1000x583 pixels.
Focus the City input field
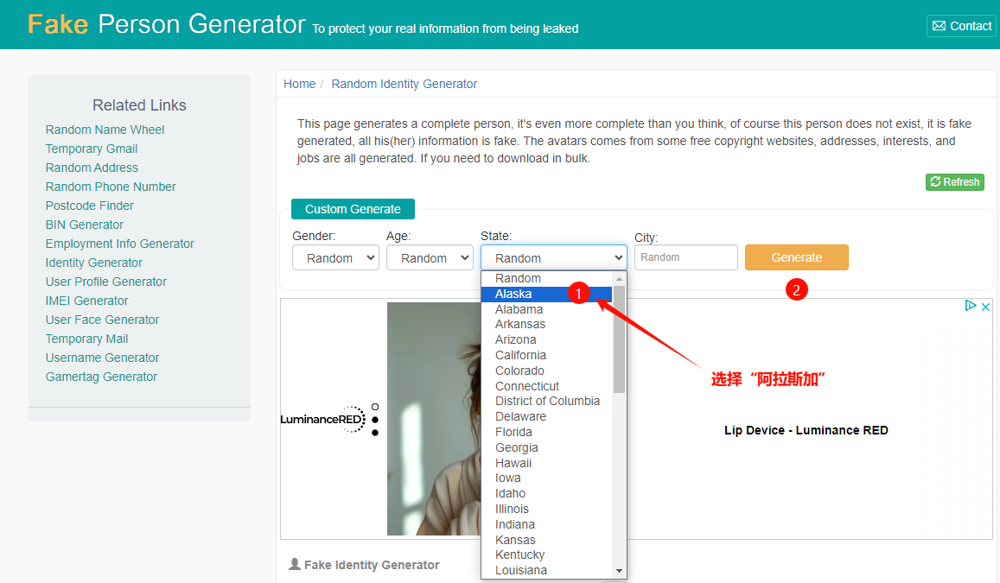(x=685, y=258)
